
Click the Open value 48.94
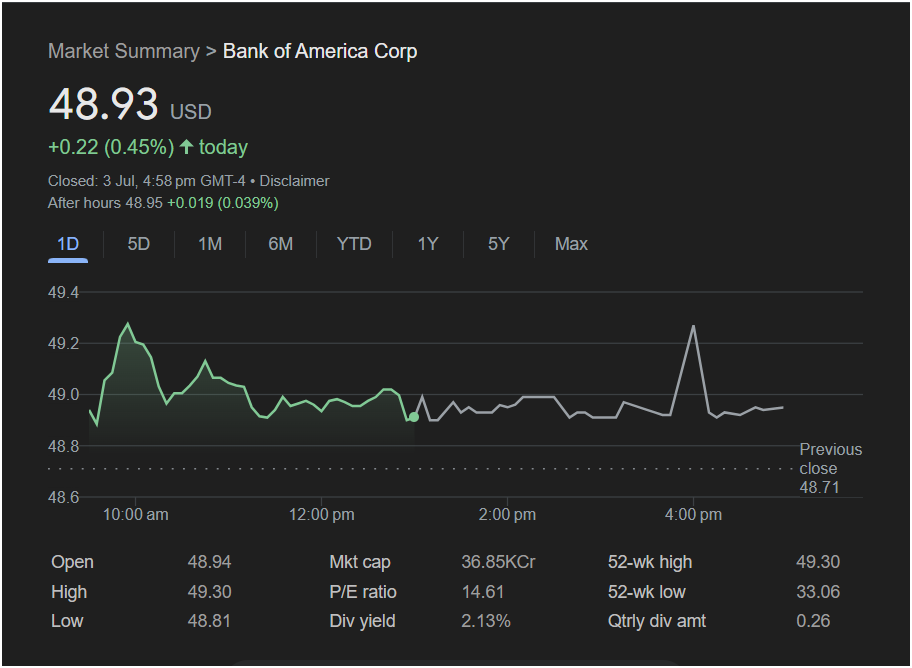pyautogui.click(x=209, y=562)
